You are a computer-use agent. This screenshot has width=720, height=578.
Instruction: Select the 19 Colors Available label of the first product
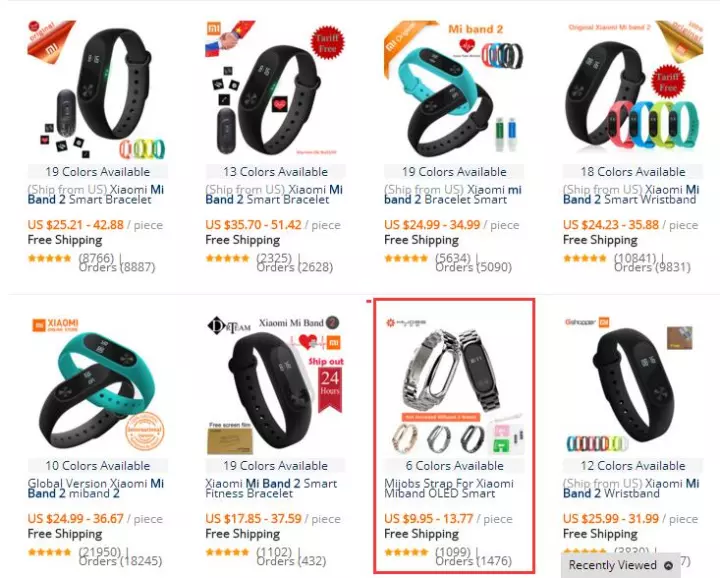click(98, 172)
